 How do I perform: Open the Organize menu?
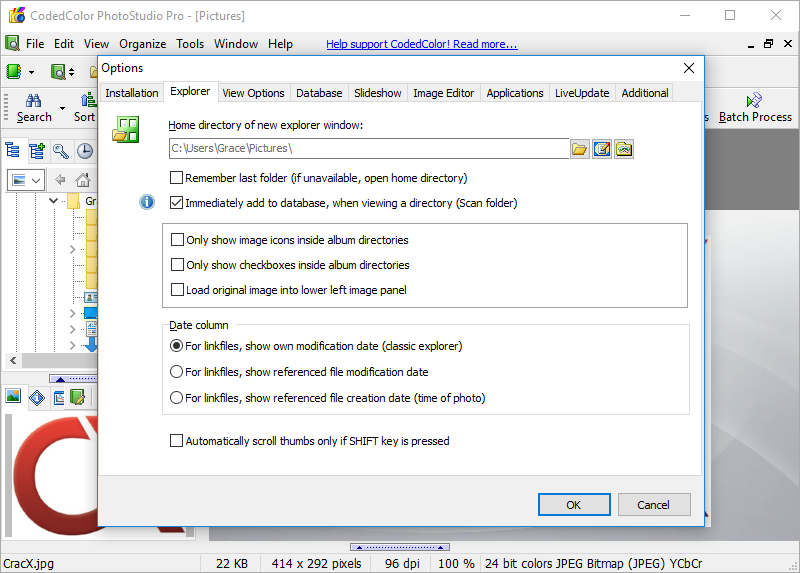142,44
